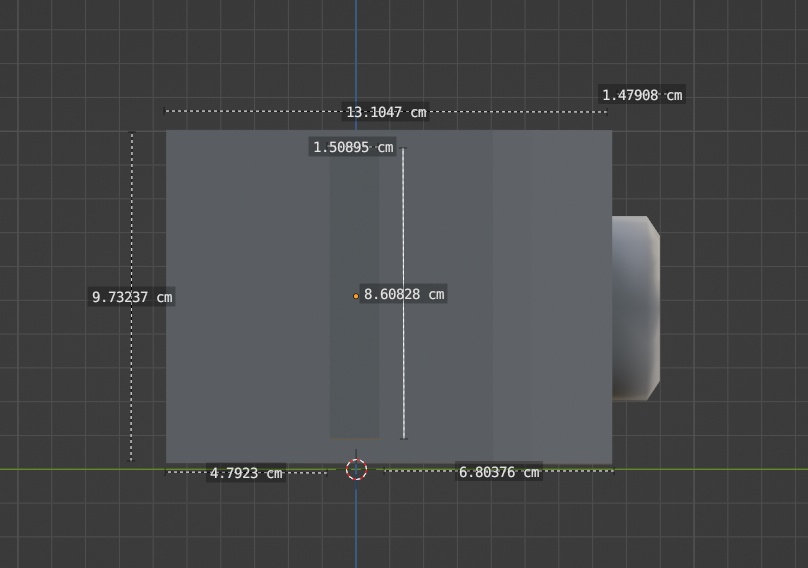Click the red-white 3D cursor circle
The width and height of the screenshot is (808, 568).
[x=356, y=470]
